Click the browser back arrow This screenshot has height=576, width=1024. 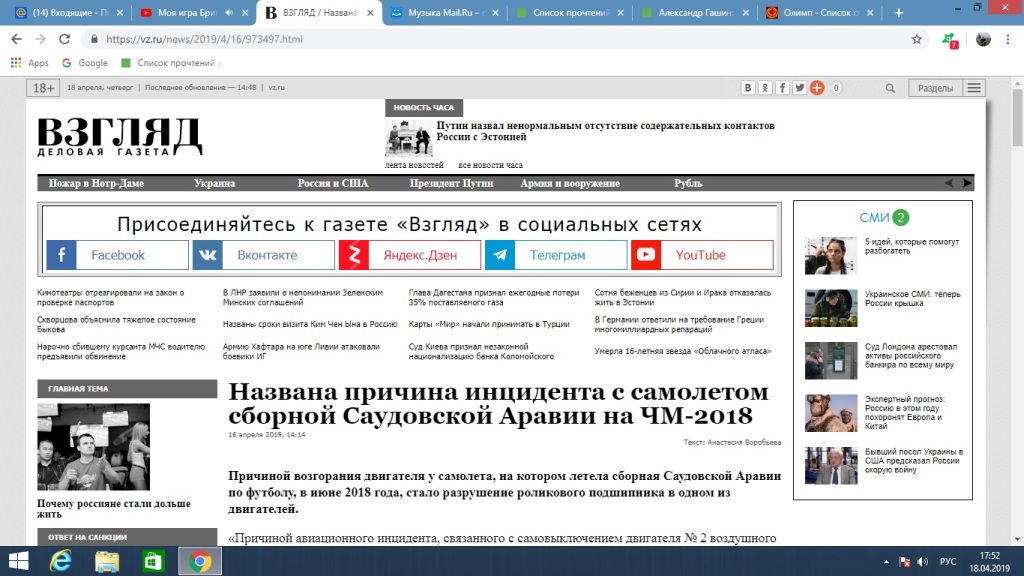click(16, 39)
